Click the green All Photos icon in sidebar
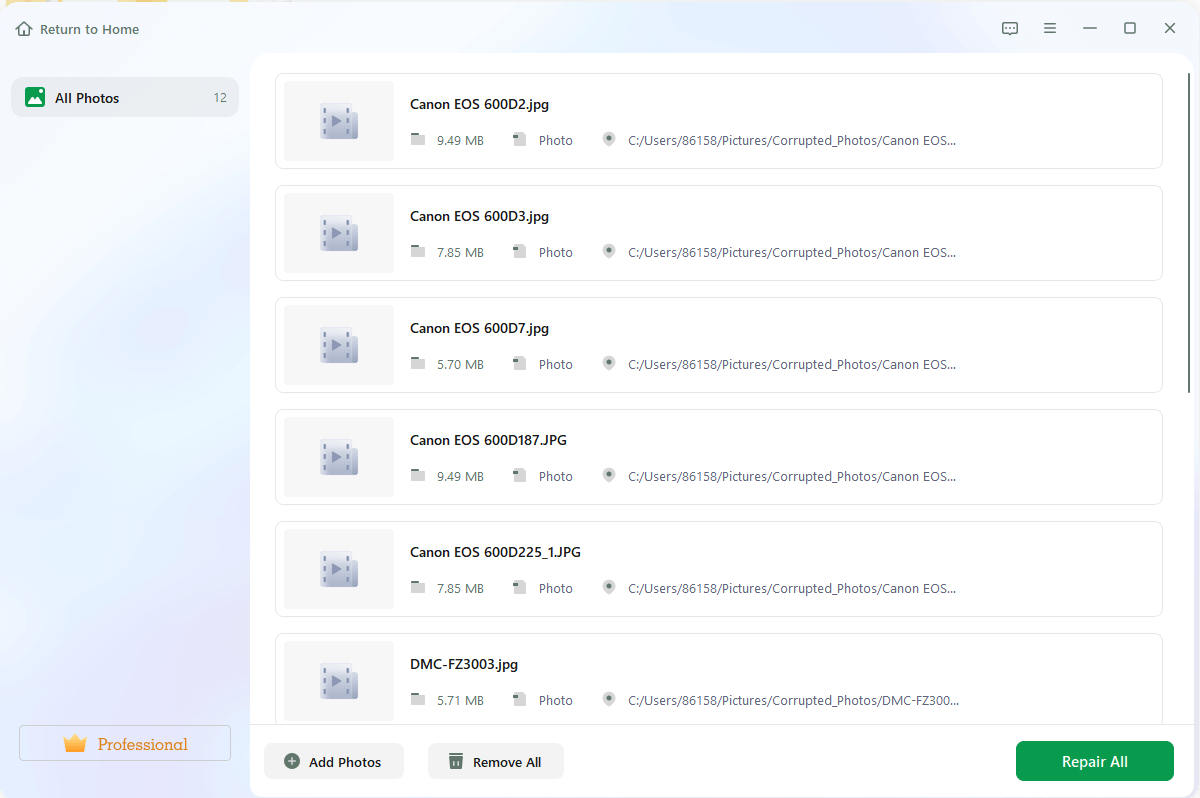Image resolution: width=1200 pixels, height=798 pixels. pyautogui.click(x=35, y=98)
